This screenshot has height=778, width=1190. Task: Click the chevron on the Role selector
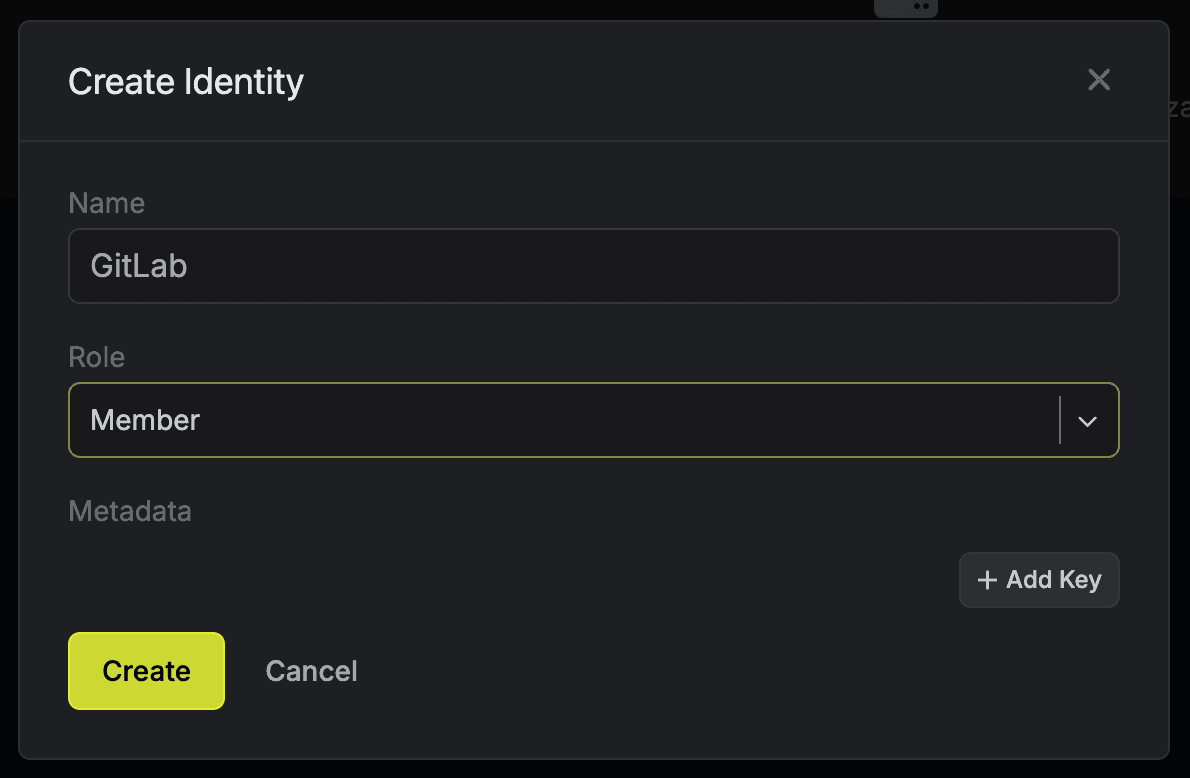point(1087,420)
